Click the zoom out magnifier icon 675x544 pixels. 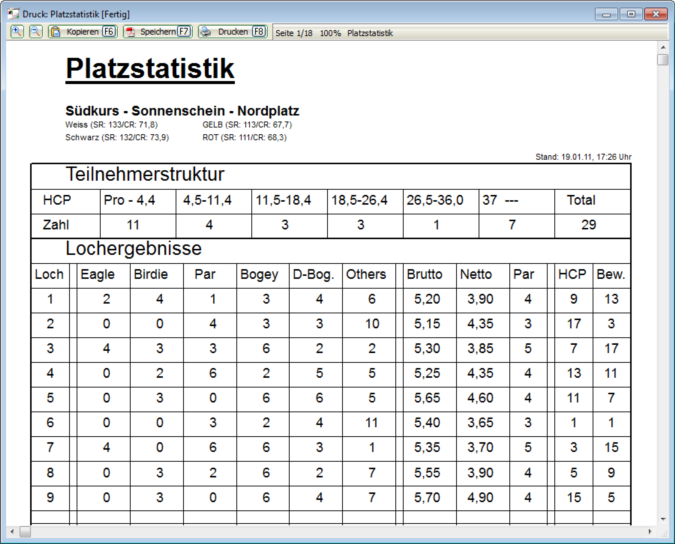(x=36, y=32)
